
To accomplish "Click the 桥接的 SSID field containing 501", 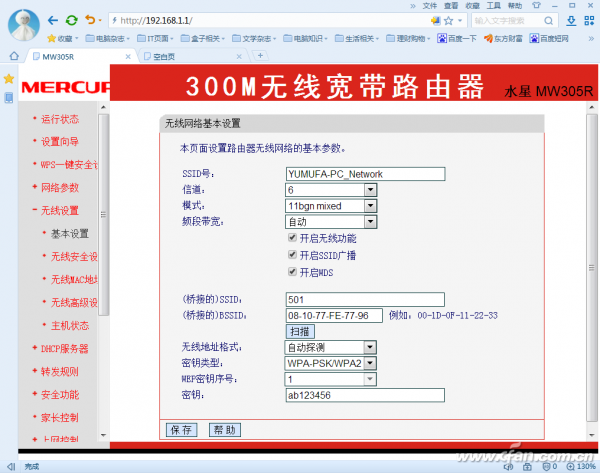I will [x=365, y=299].
